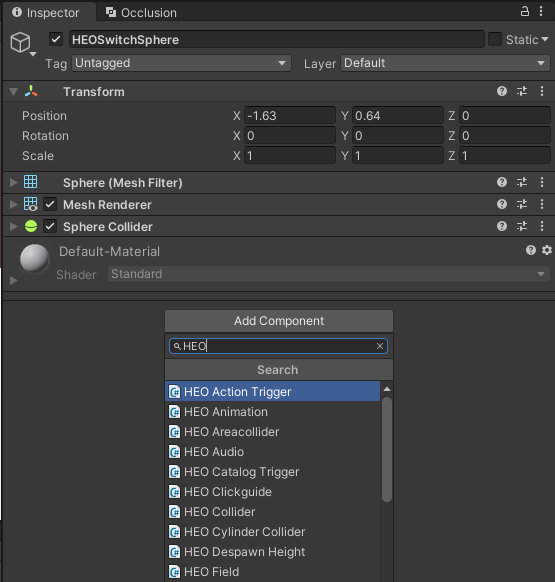Switch to the Occlusion tab
The width and height of the screenshot is (555, 582).
tap(141, 13)
